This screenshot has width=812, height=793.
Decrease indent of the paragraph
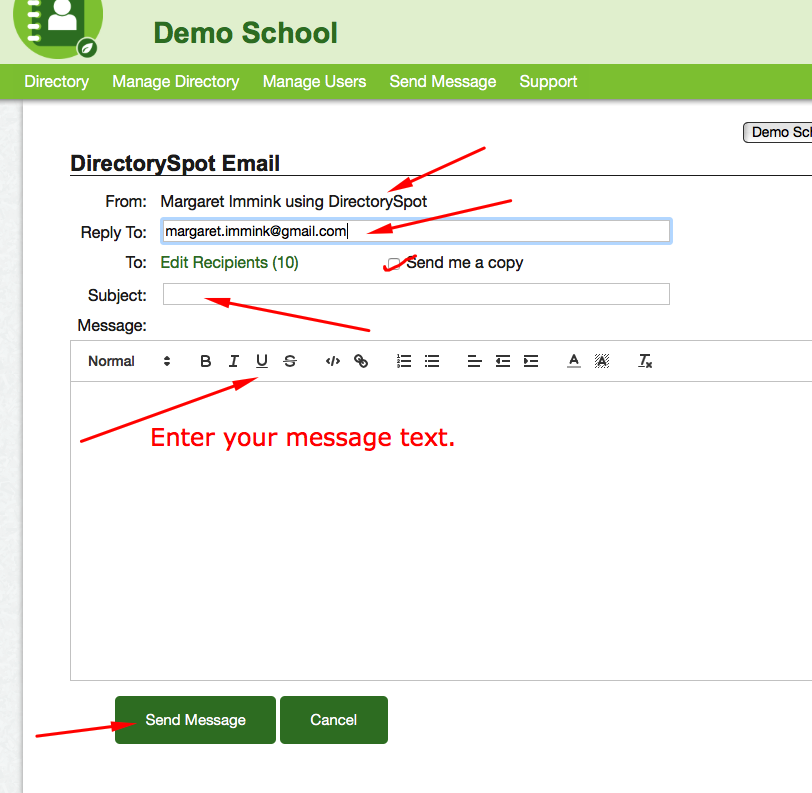[x=503, y=361]
